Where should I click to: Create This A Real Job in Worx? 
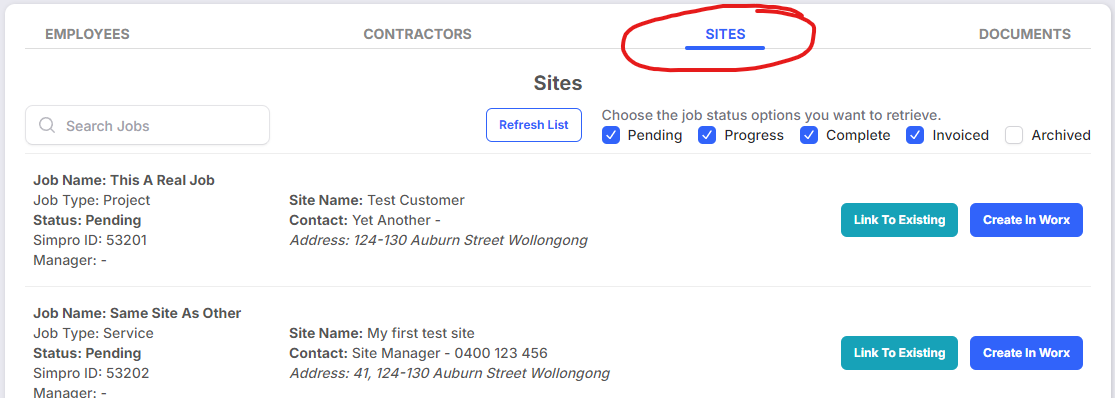(1026, 220)
